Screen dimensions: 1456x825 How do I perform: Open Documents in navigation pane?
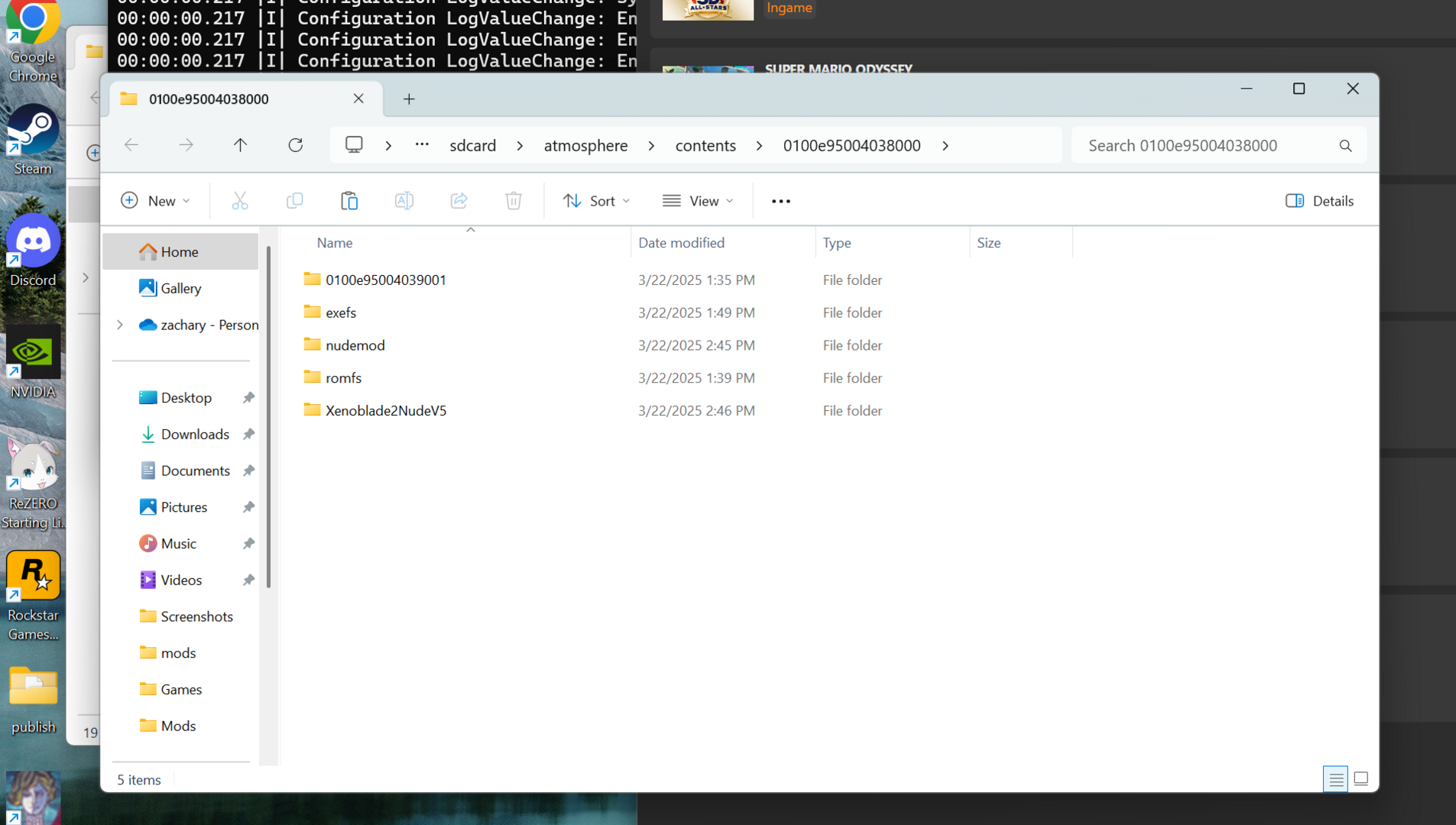(194, 471)
